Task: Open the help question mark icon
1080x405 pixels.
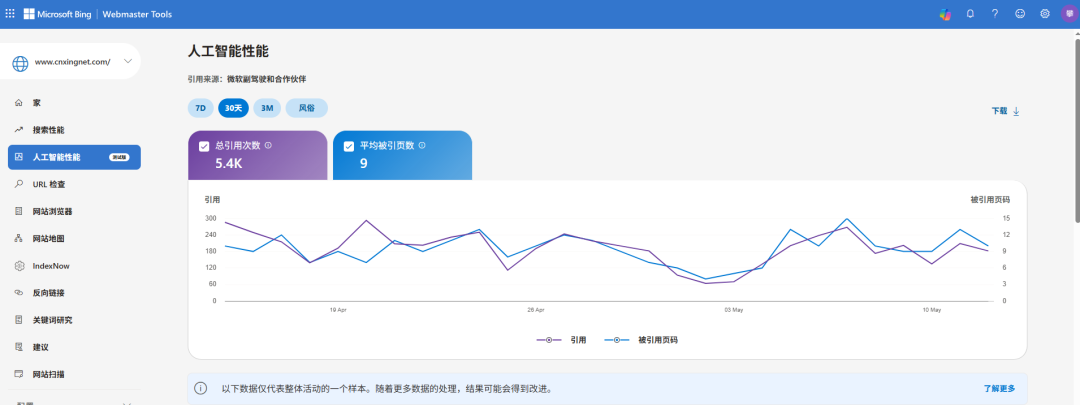Action: (995, 14)
